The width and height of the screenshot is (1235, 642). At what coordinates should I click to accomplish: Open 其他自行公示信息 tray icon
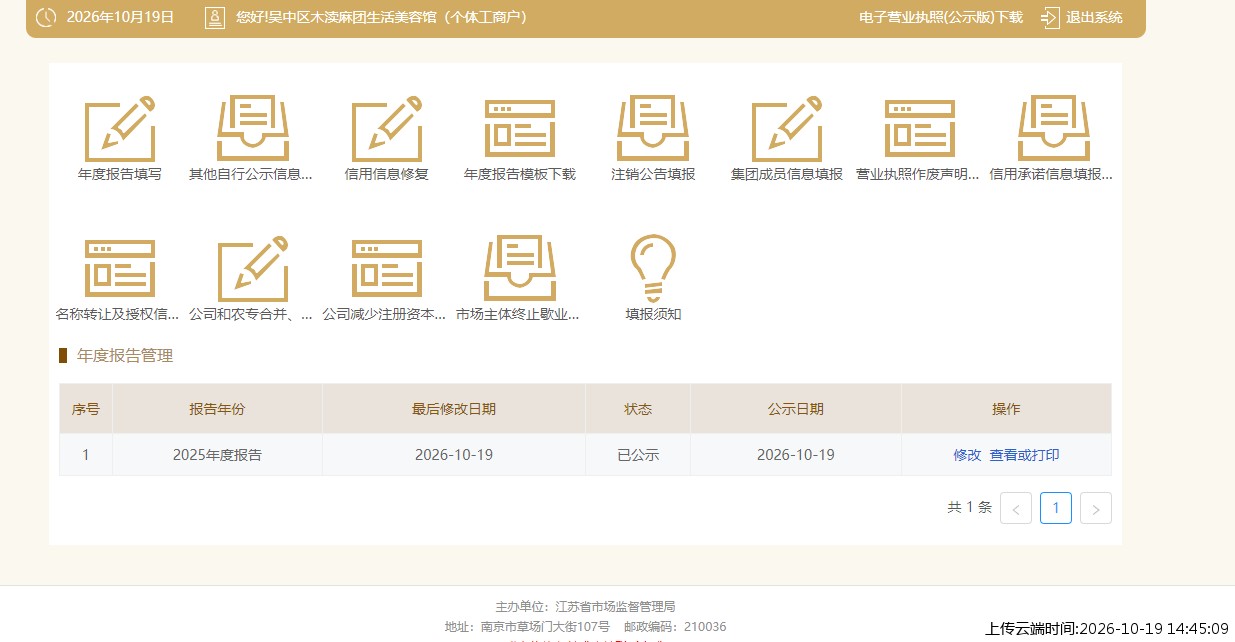[x=253, y=128]
